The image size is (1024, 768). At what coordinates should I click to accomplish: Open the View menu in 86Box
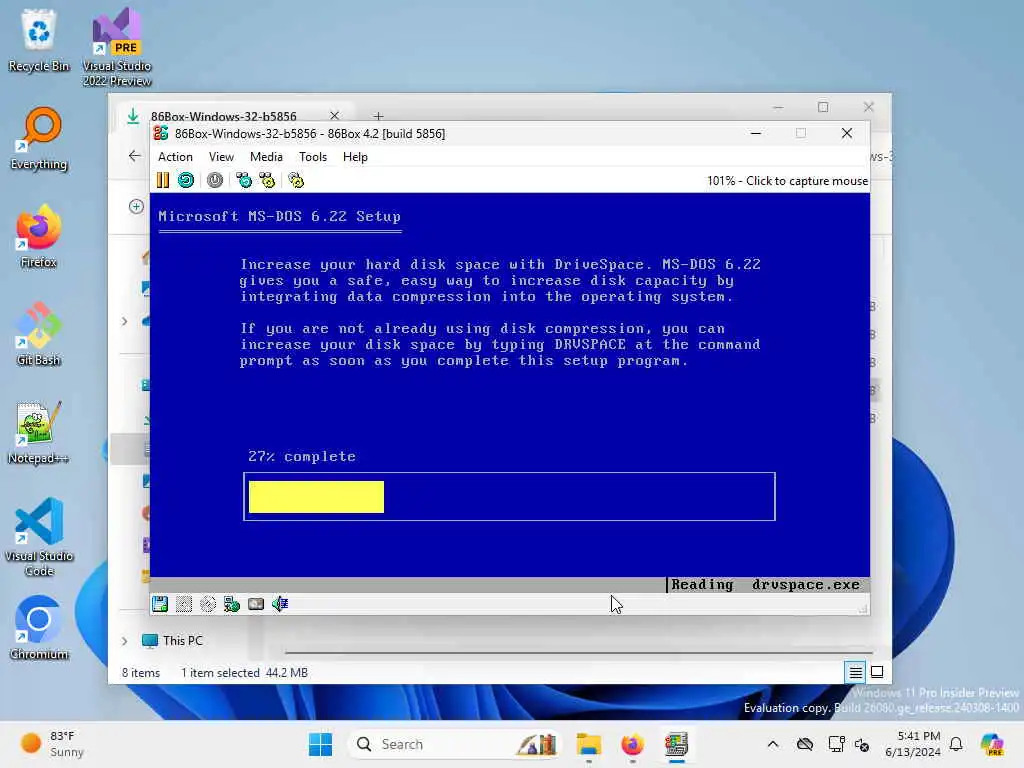pyautogui.click(x=221, y=157)
